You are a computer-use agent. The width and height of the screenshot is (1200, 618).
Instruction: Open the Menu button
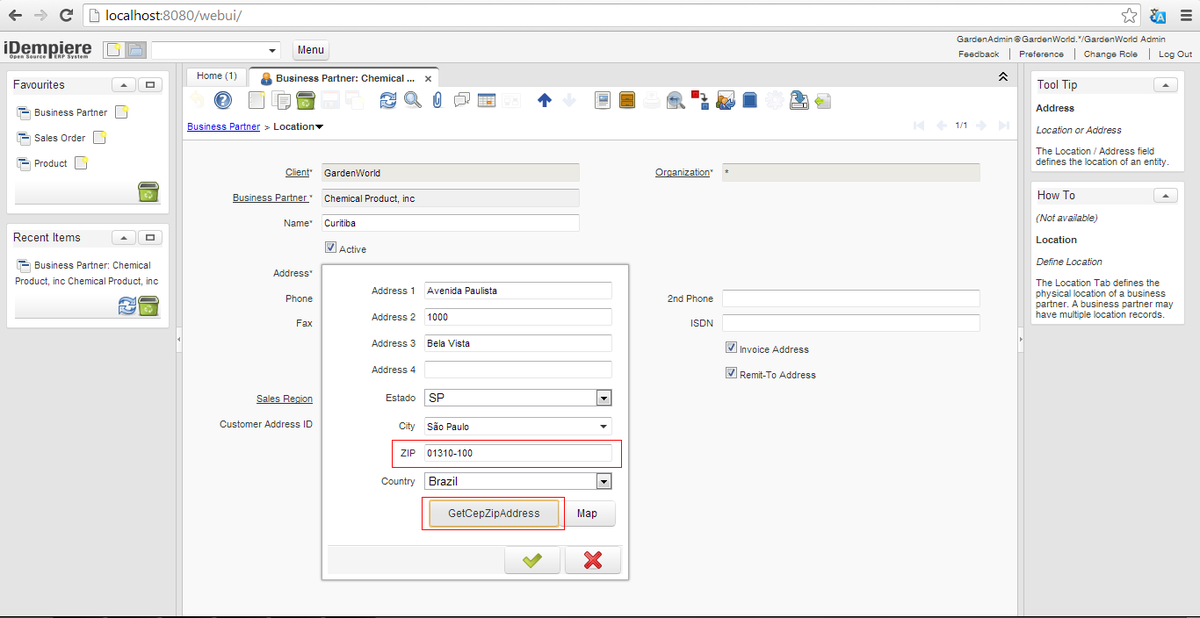point(310,50)
